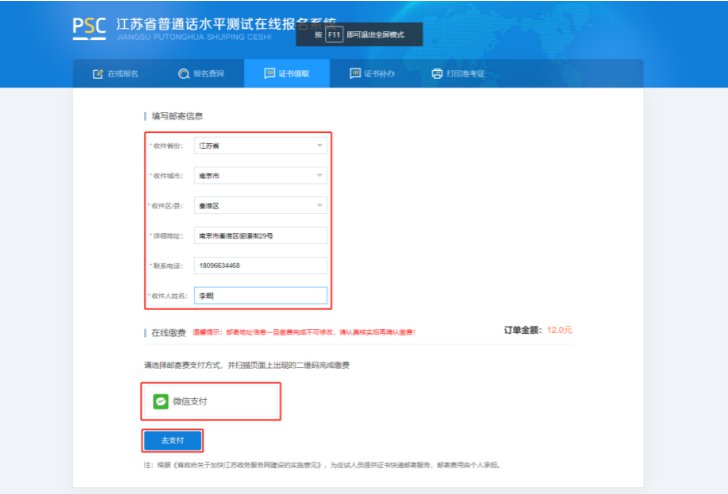Open the 收件省份 dropdown showing 江苏省
Screen dimensions: 728x494
click(260, 146)
